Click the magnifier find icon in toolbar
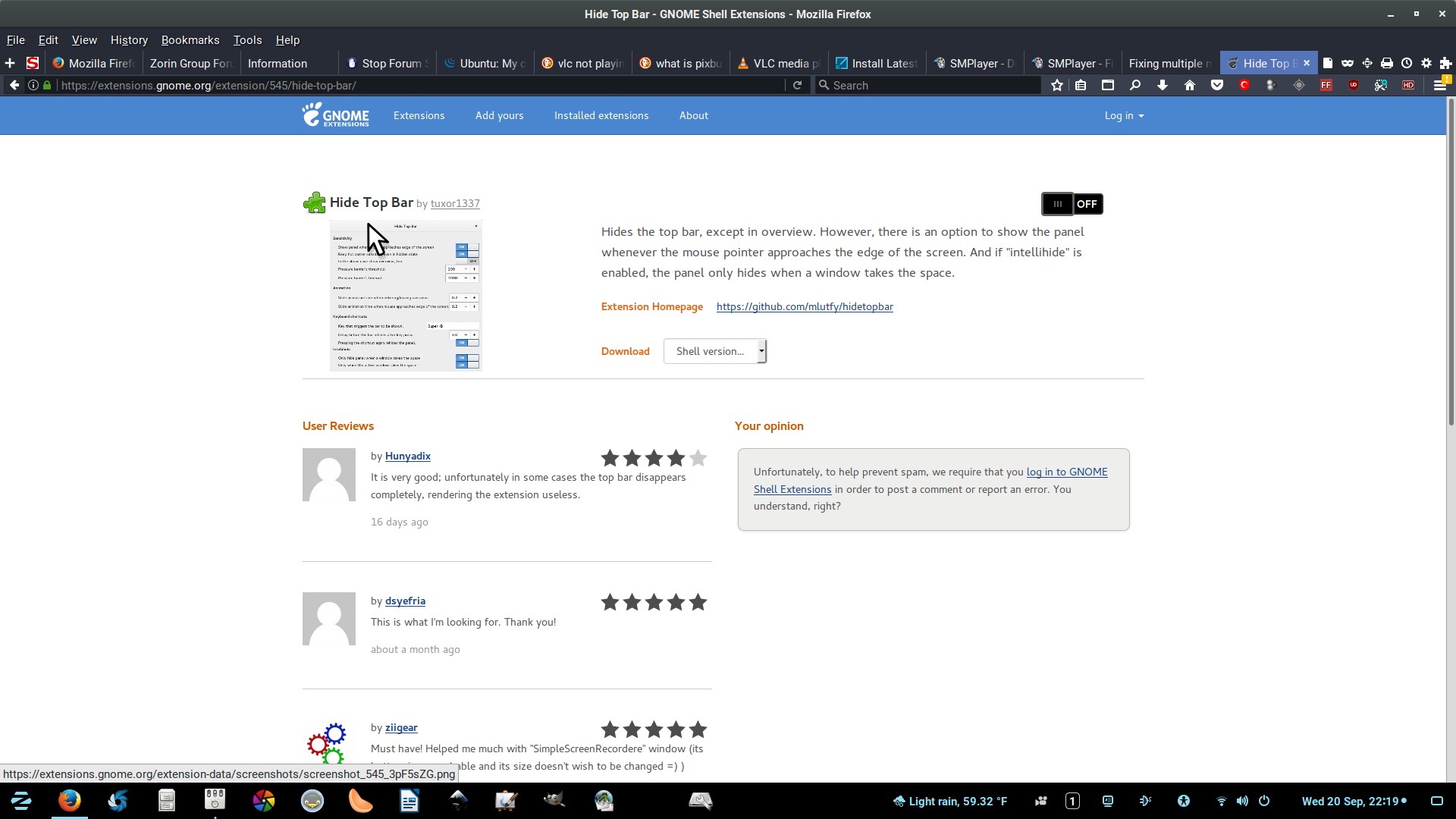 coord(1135,85)
